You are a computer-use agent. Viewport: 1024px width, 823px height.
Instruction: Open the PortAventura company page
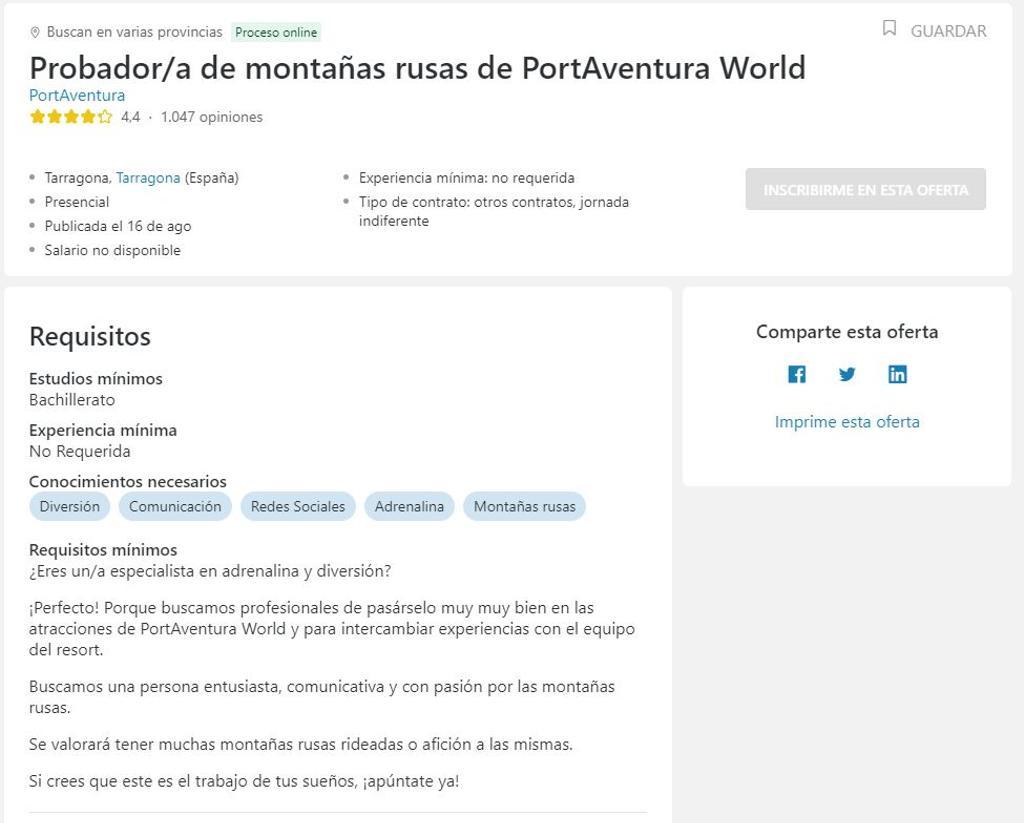(75, 95)
